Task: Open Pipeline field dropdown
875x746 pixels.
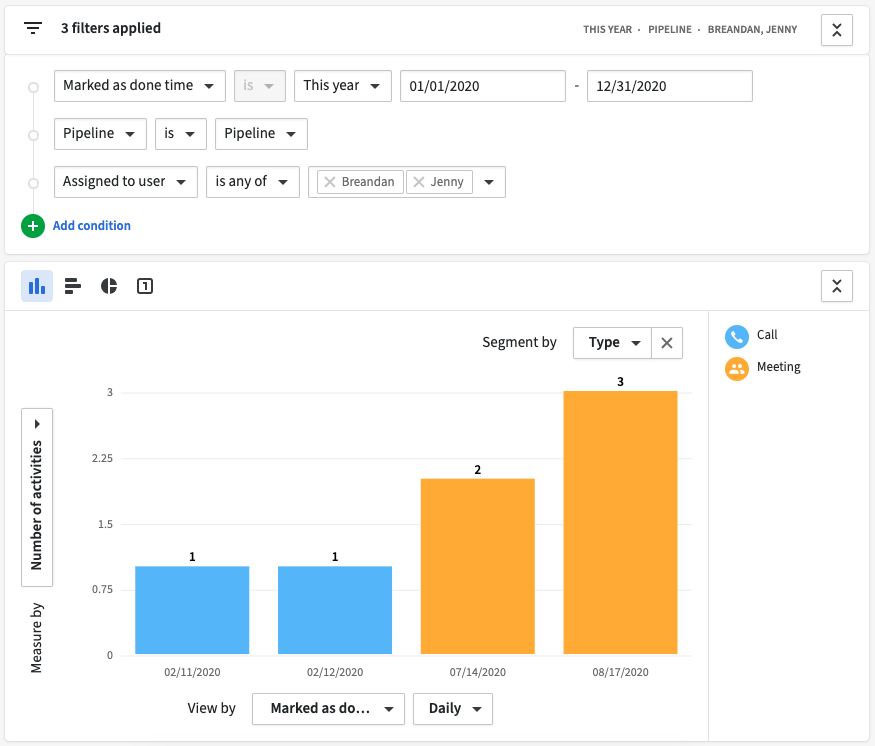Action: (100, 134)
